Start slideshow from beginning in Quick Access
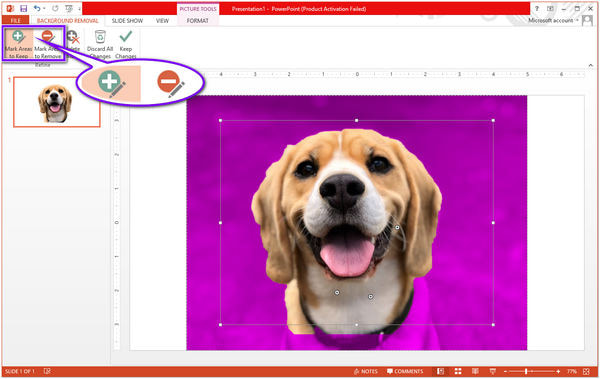This screenshot has width=600, height=379. pyautogui.click(x=69, y=8)
